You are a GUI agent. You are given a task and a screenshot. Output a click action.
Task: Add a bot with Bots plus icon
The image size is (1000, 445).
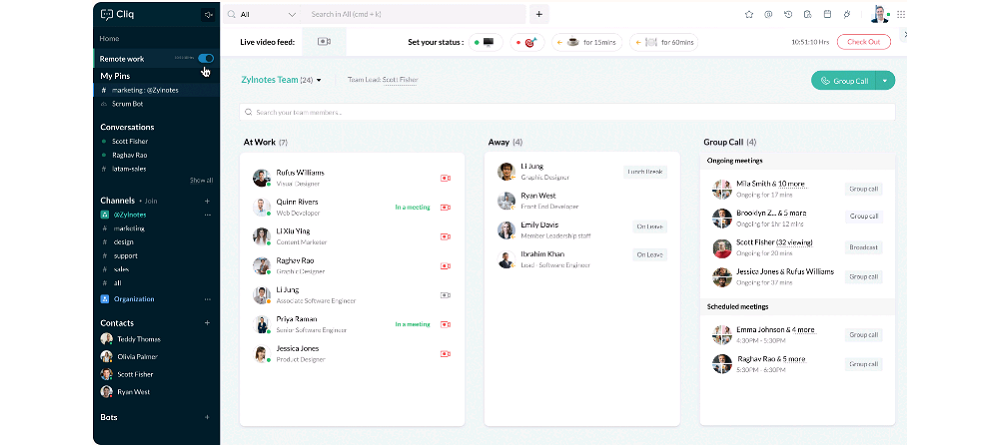pos(207,418)
